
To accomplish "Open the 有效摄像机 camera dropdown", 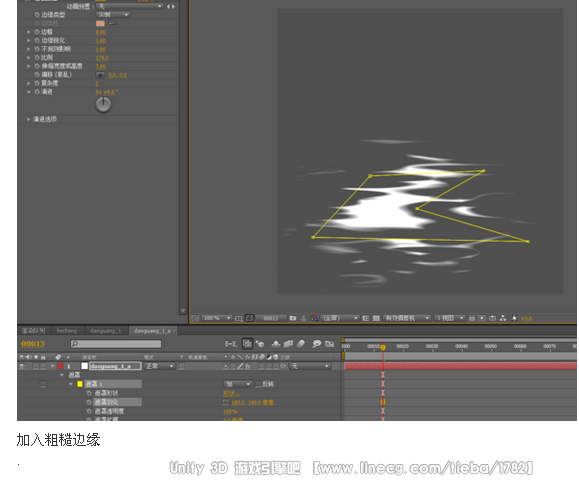I will (407, 318).
